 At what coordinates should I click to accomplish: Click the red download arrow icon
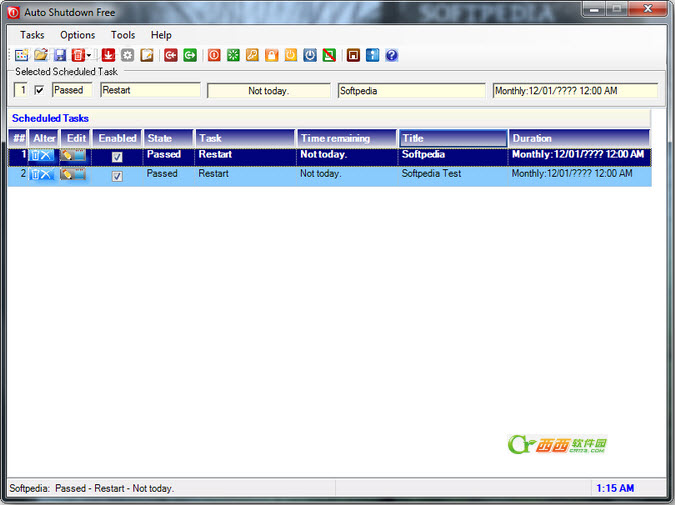[108, 55]
